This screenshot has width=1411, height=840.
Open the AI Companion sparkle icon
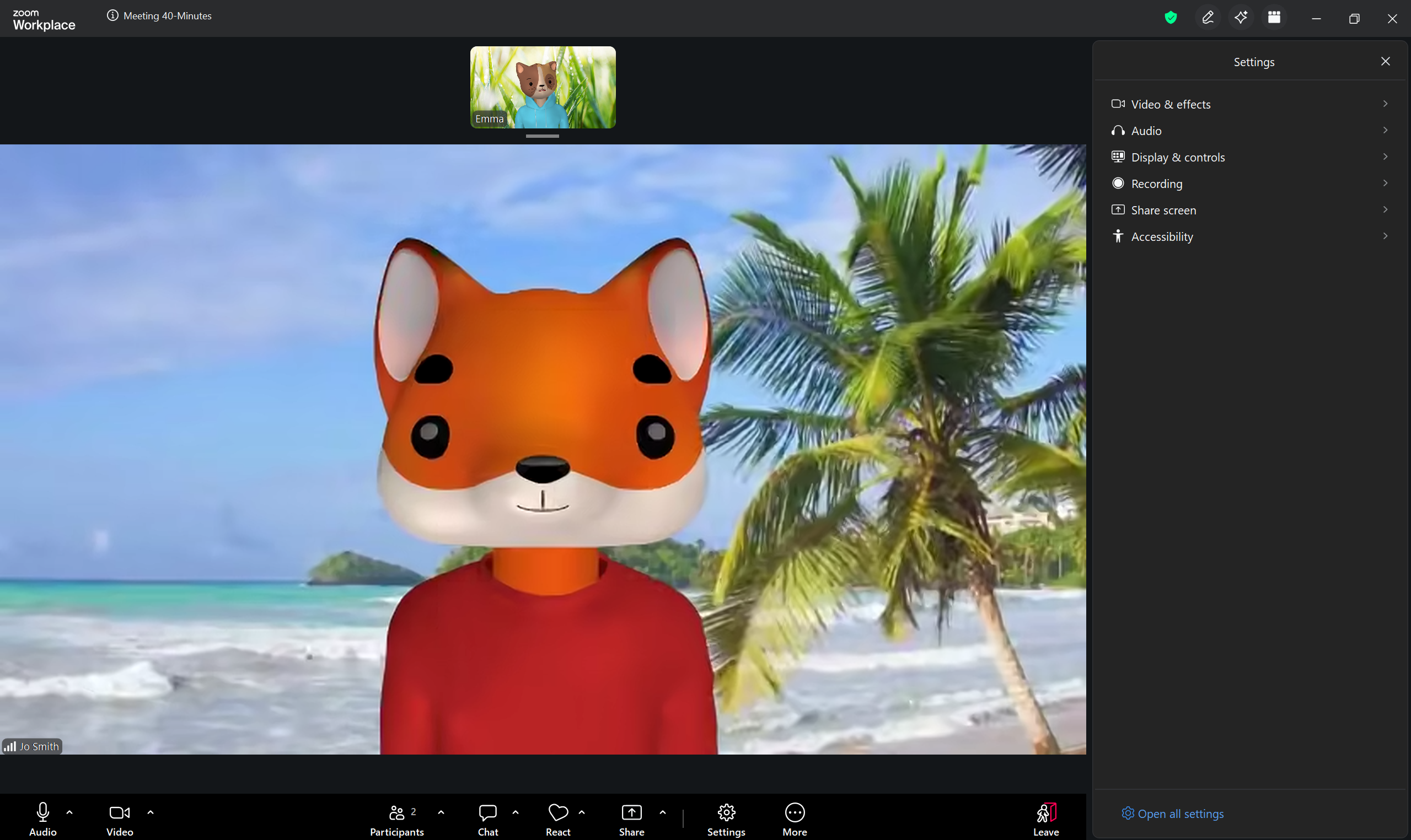click(x=1241, y=18)
